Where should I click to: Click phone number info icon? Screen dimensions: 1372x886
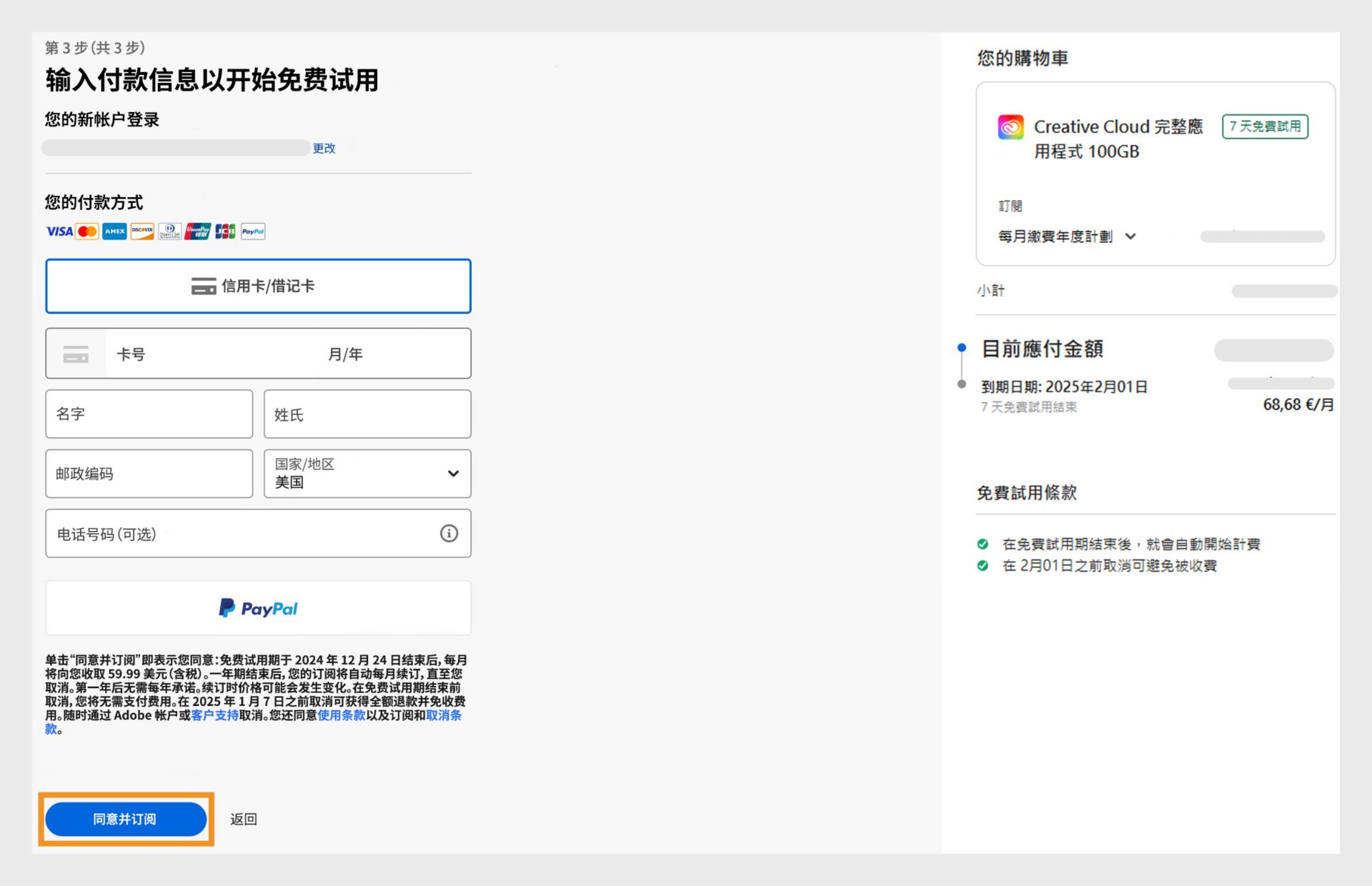(x=449, y=533)
